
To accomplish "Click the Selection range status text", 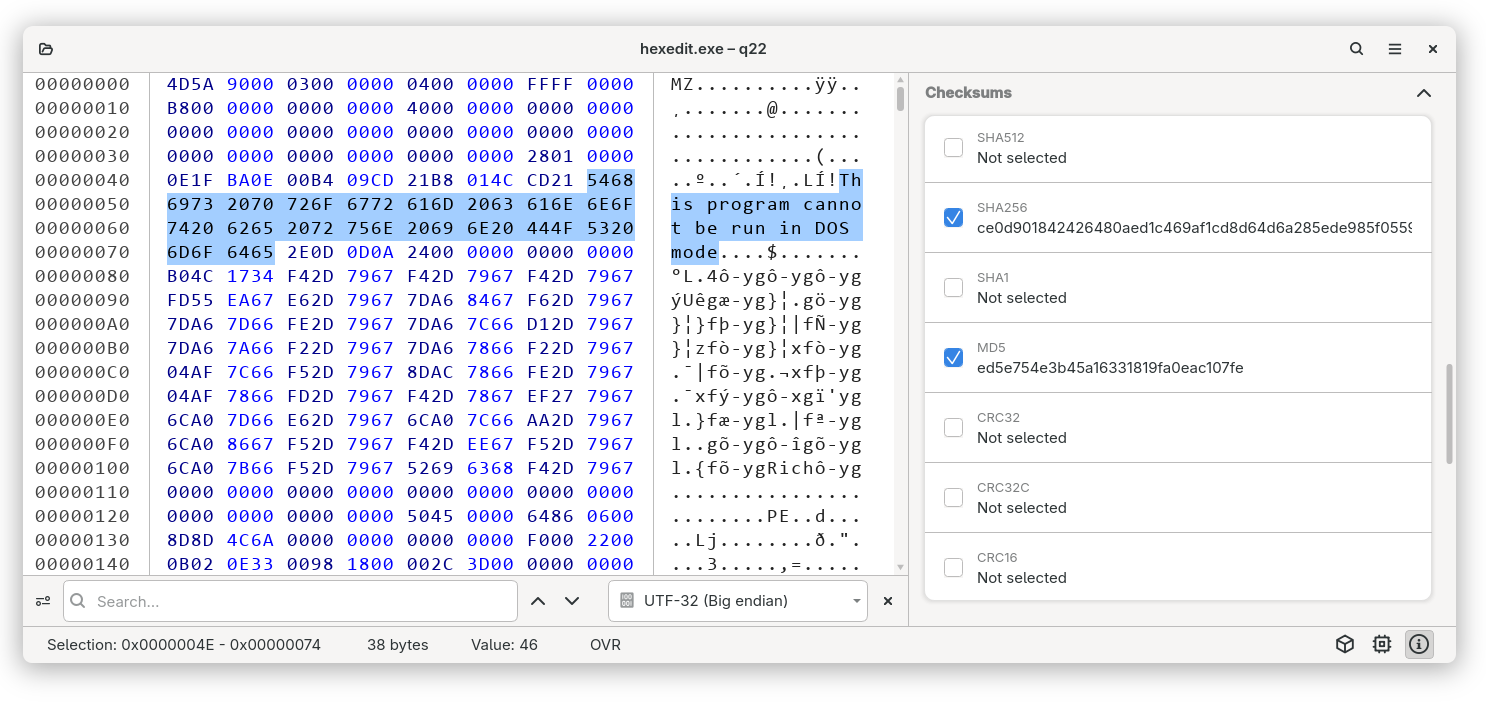I will click(184, 645).
